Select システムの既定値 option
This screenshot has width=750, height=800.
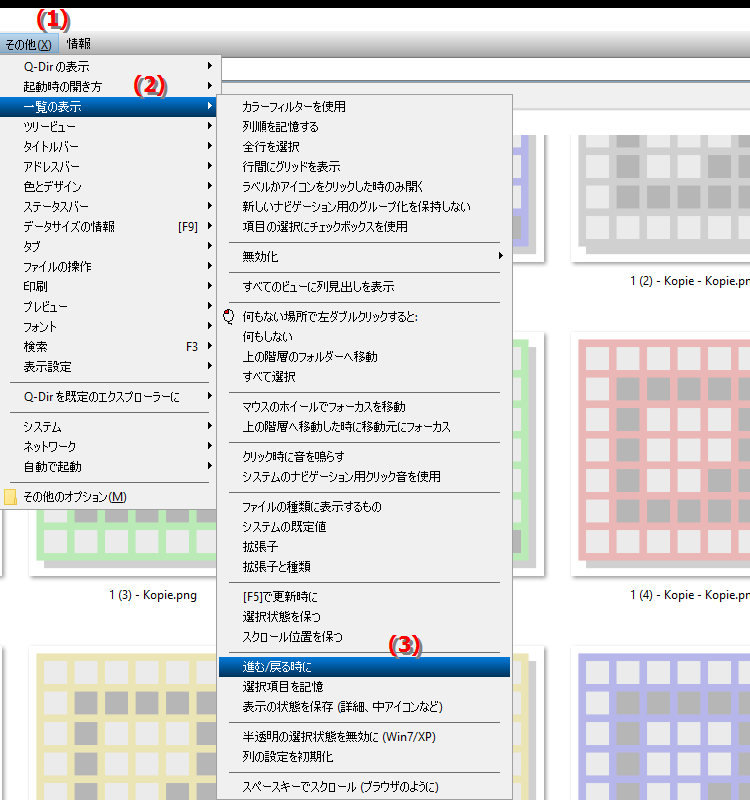tap(364, 527)
